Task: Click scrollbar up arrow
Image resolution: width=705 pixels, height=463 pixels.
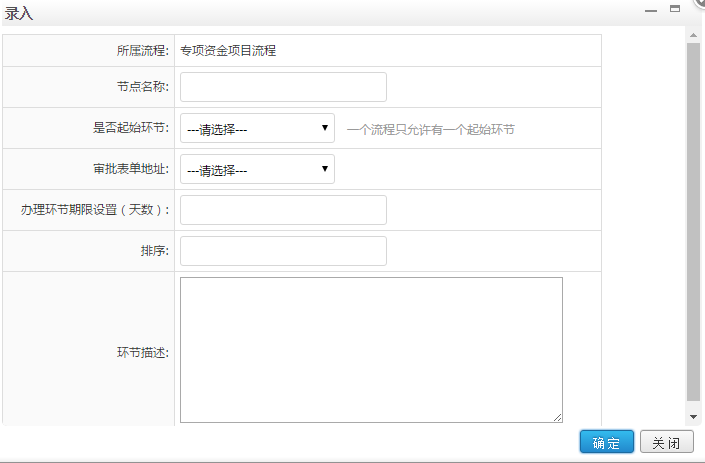Action: [693, 36]
